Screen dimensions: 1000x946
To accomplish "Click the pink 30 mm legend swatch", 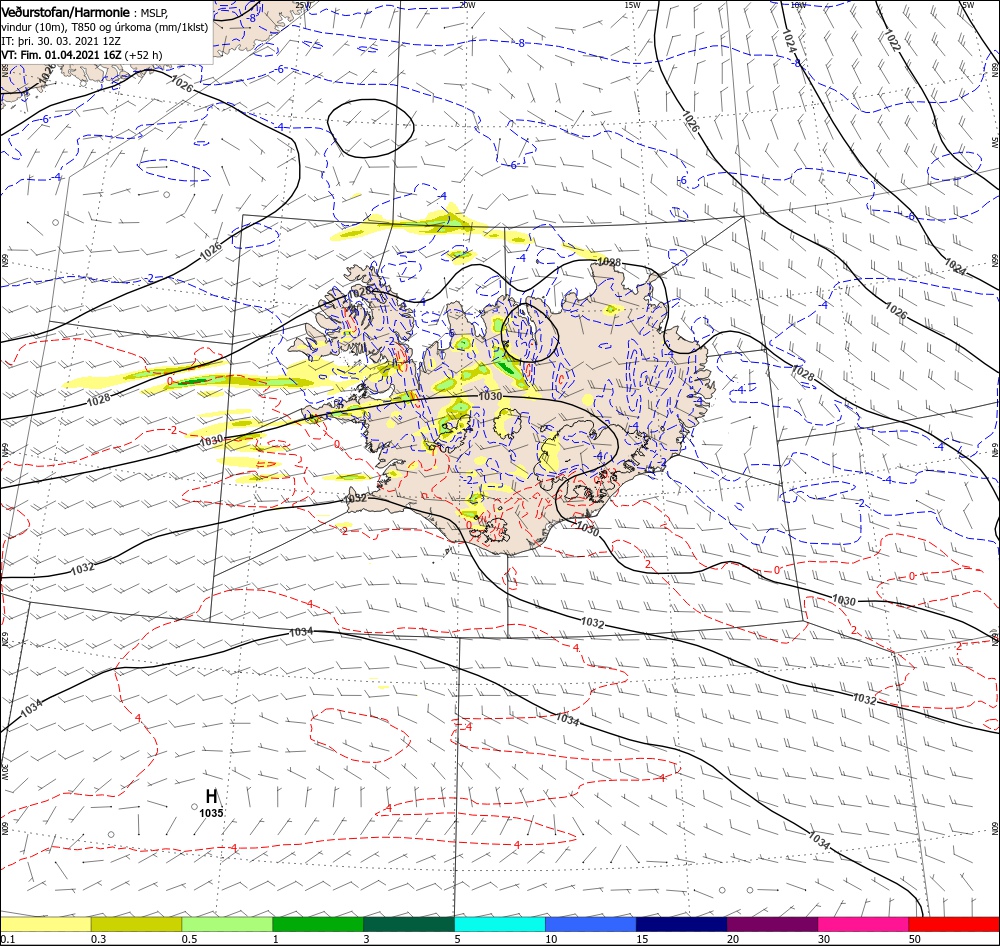I will point(864,924).
